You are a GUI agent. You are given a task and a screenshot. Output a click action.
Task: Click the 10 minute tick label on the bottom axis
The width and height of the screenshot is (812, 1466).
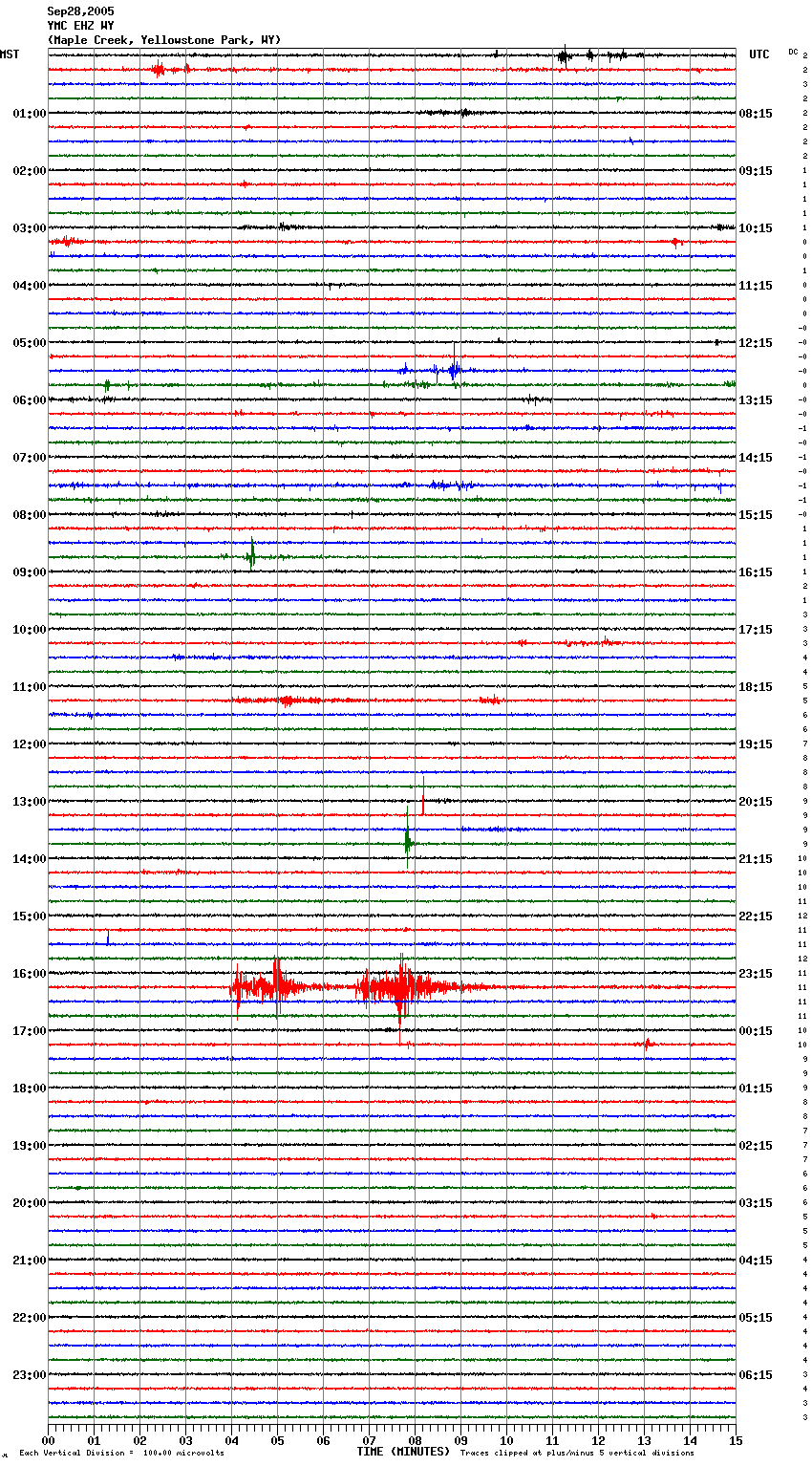pos(506,1440)
